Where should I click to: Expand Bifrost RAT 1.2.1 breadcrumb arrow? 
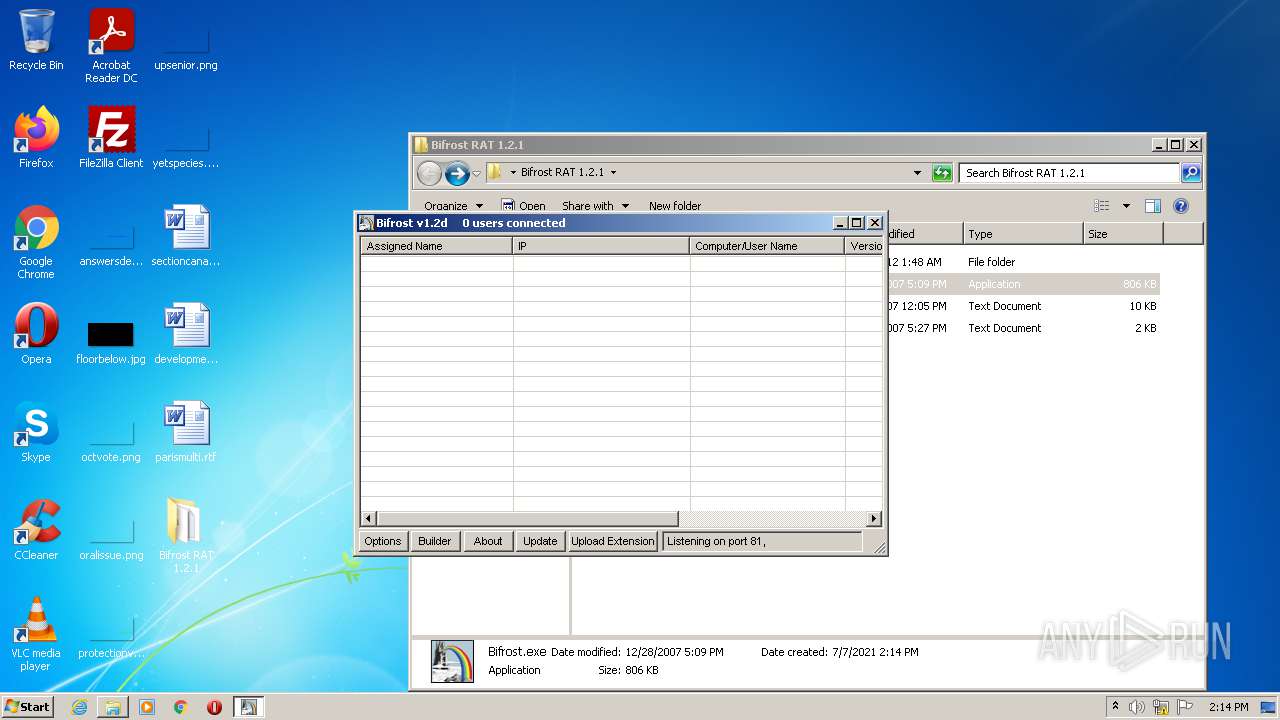click(x=613, y=173)
